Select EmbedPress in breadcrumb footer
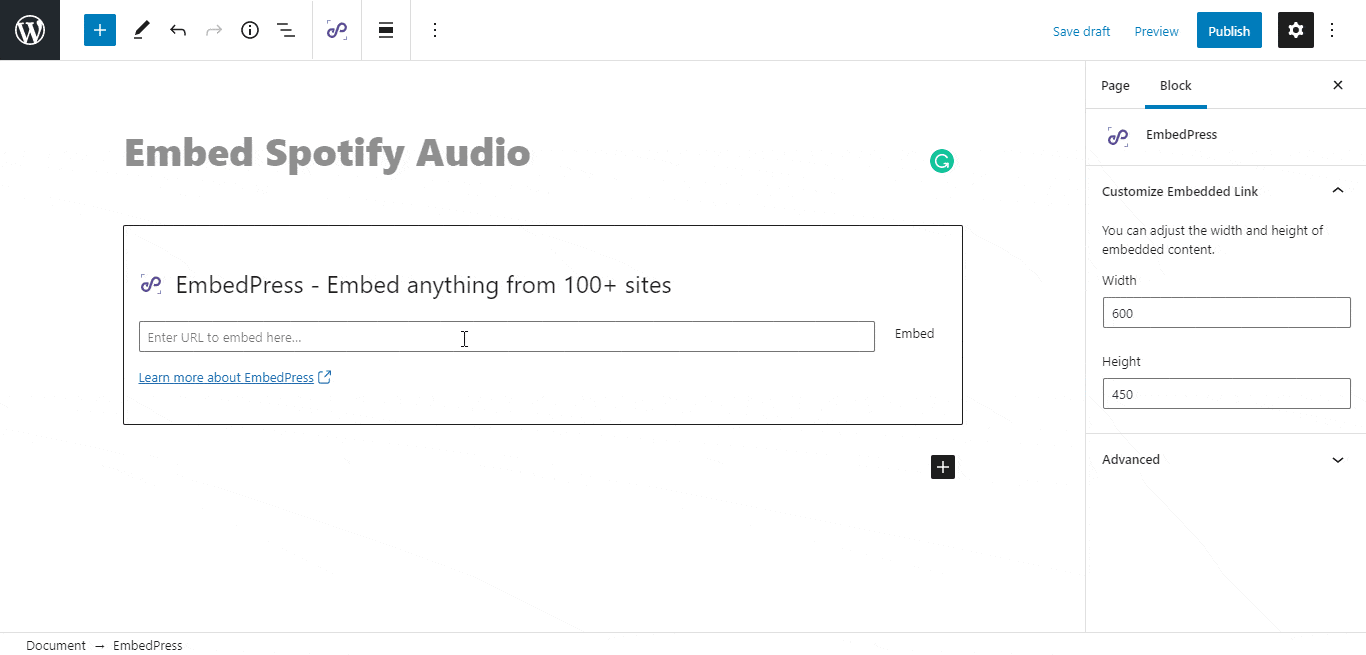 click(148, 645)
